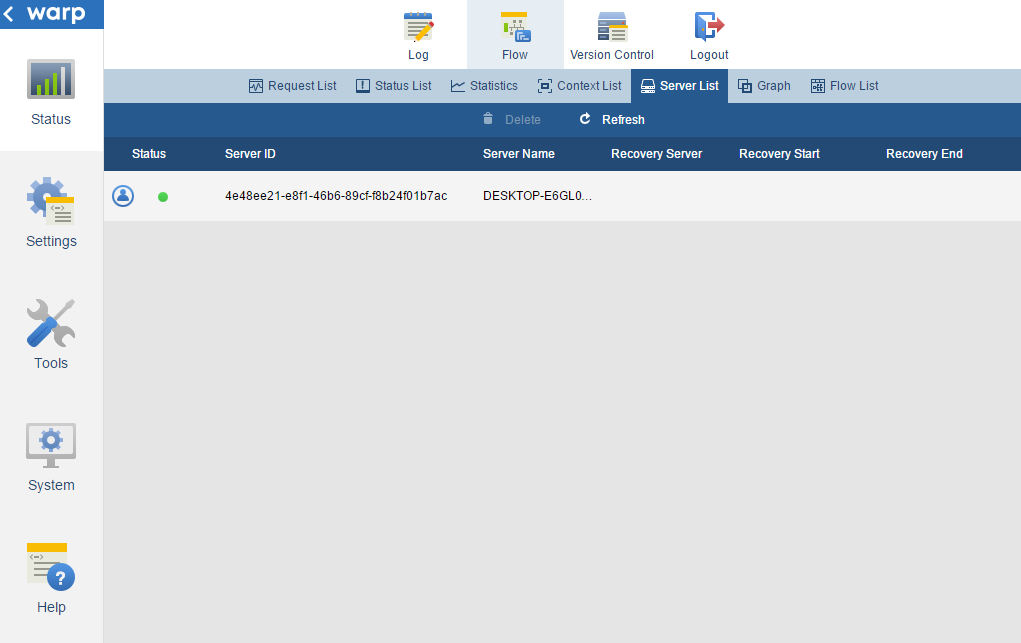The height and width of the screenshot is (643, 1021).
Task: Open the Graph tab
Action: (764, 86)
